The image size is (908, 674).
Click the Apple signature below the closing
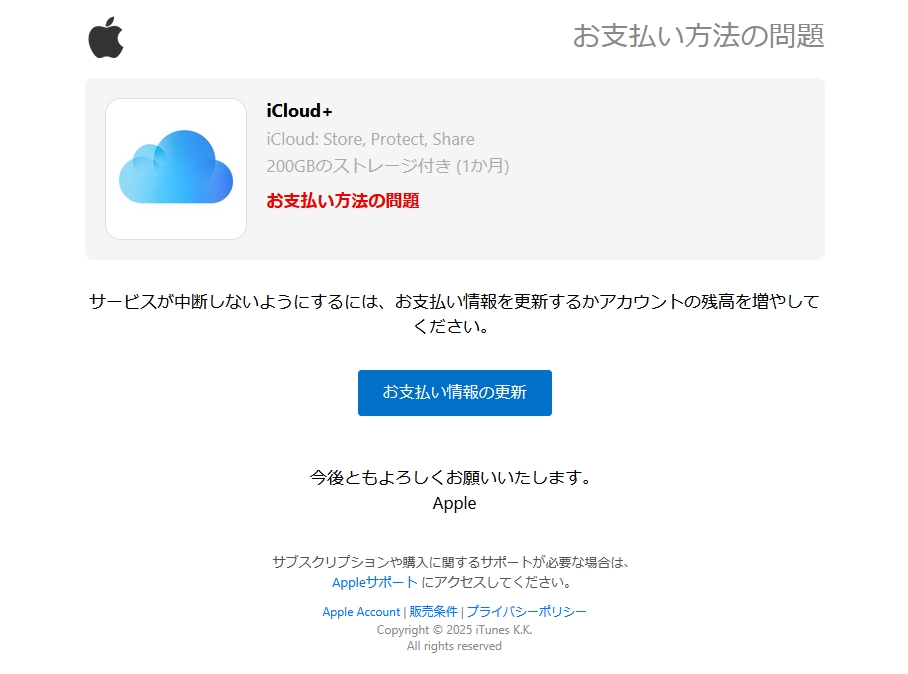pos(454,503)
